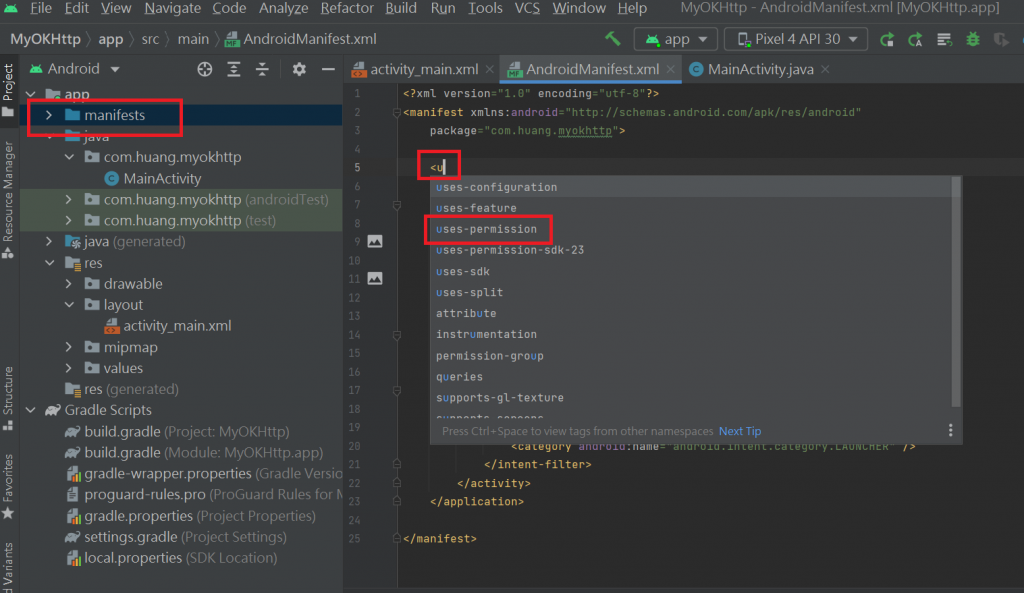This screenshot has width=1024, height=593.
Task: Open the app run configuration dropdown
Action: [675, 39]
